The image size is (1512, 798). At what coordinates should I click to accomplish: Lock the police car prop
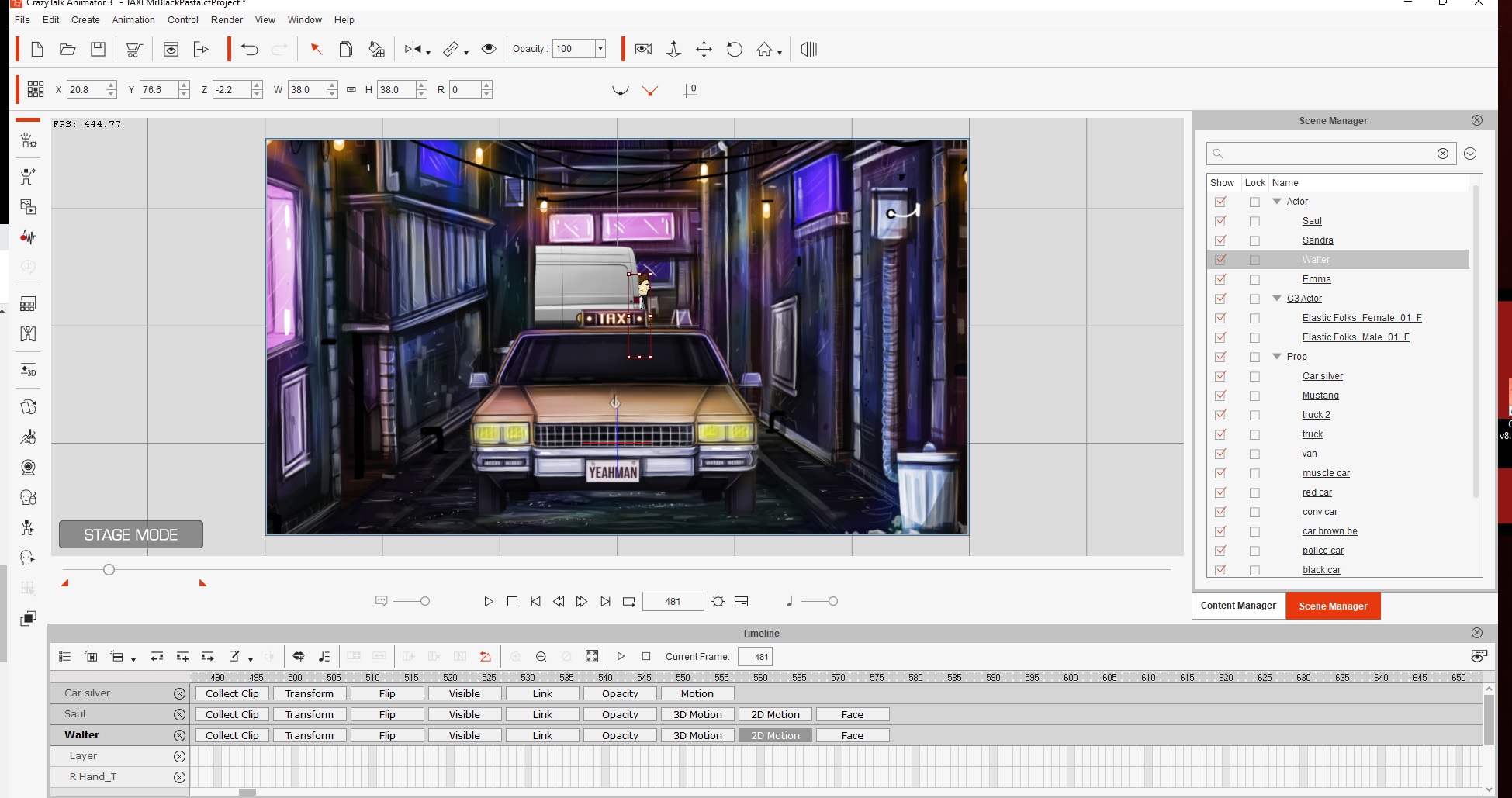[x=1254, y=551]
